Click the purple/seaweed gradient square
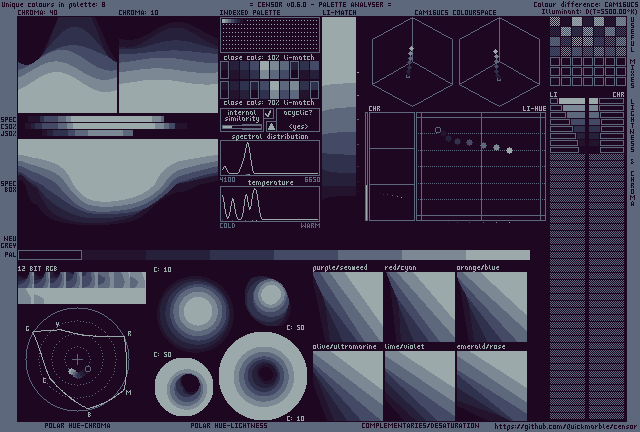The width and height of the screenshot is (640, 432). coord(348,307)
